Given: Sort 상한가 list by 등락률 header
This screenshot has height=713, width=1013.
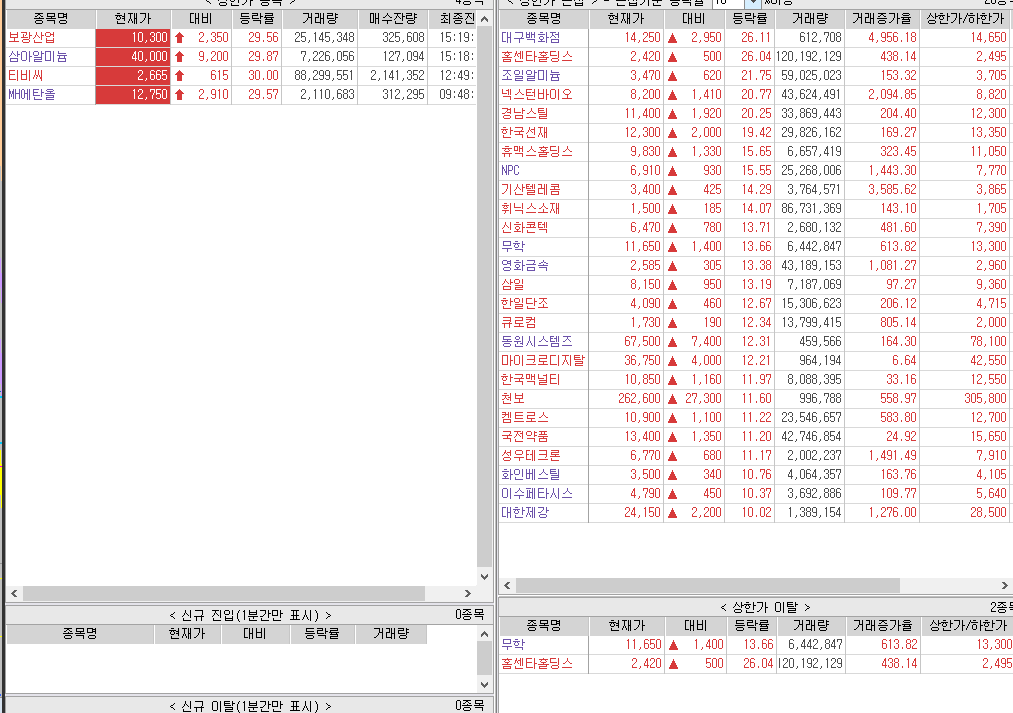Looking at the screenshot, I should point(256,19).
